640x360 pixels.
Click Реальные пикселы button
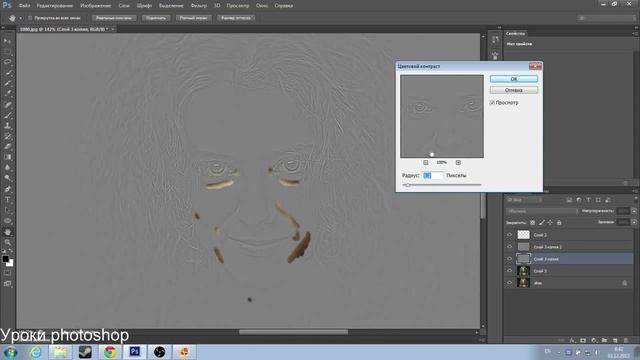[114, 18]
